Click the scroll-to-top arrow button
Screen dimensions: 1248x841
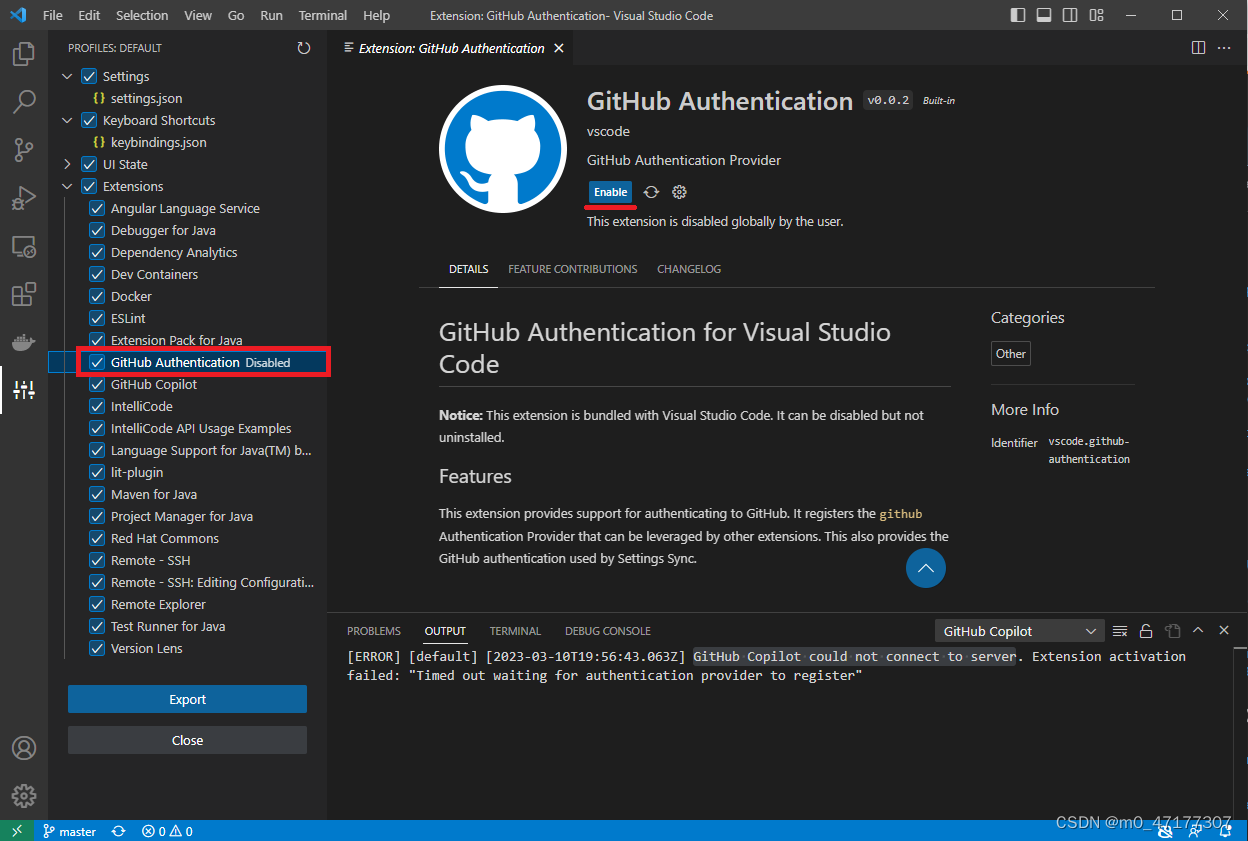(925, 568)
